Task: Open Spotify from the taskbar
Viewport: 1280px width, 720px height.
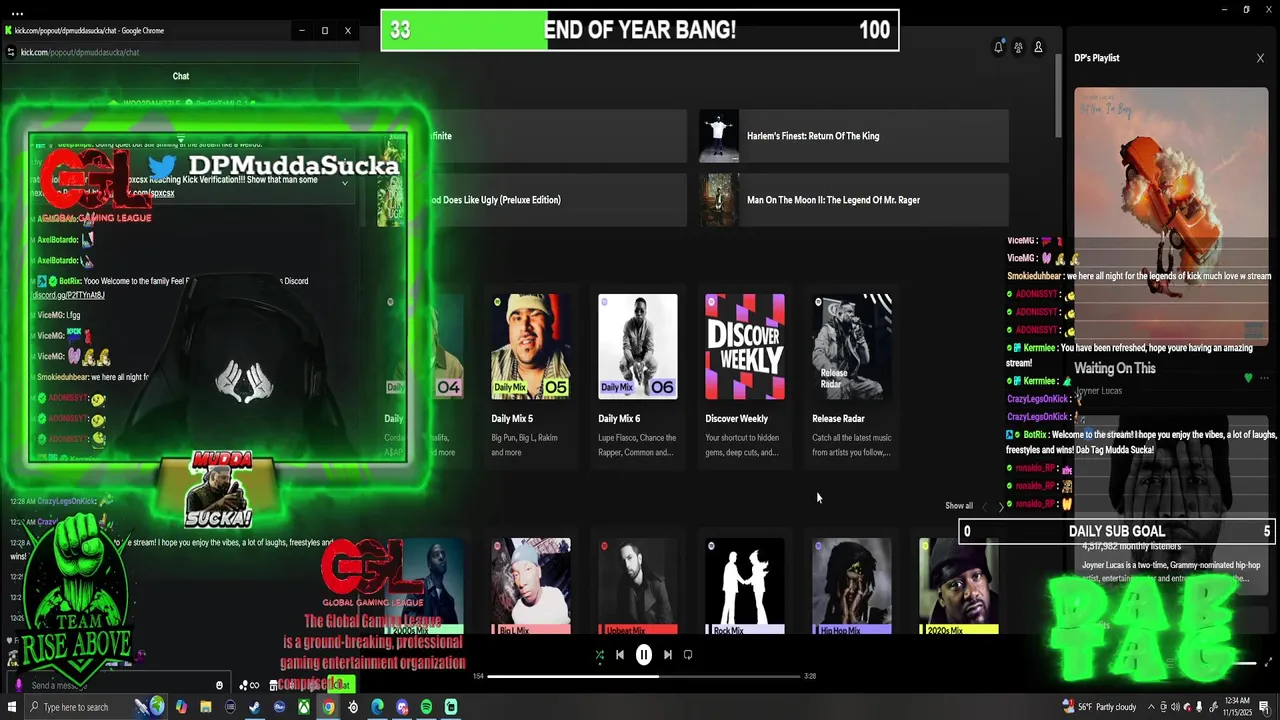Action: click(x=426, y=707)
